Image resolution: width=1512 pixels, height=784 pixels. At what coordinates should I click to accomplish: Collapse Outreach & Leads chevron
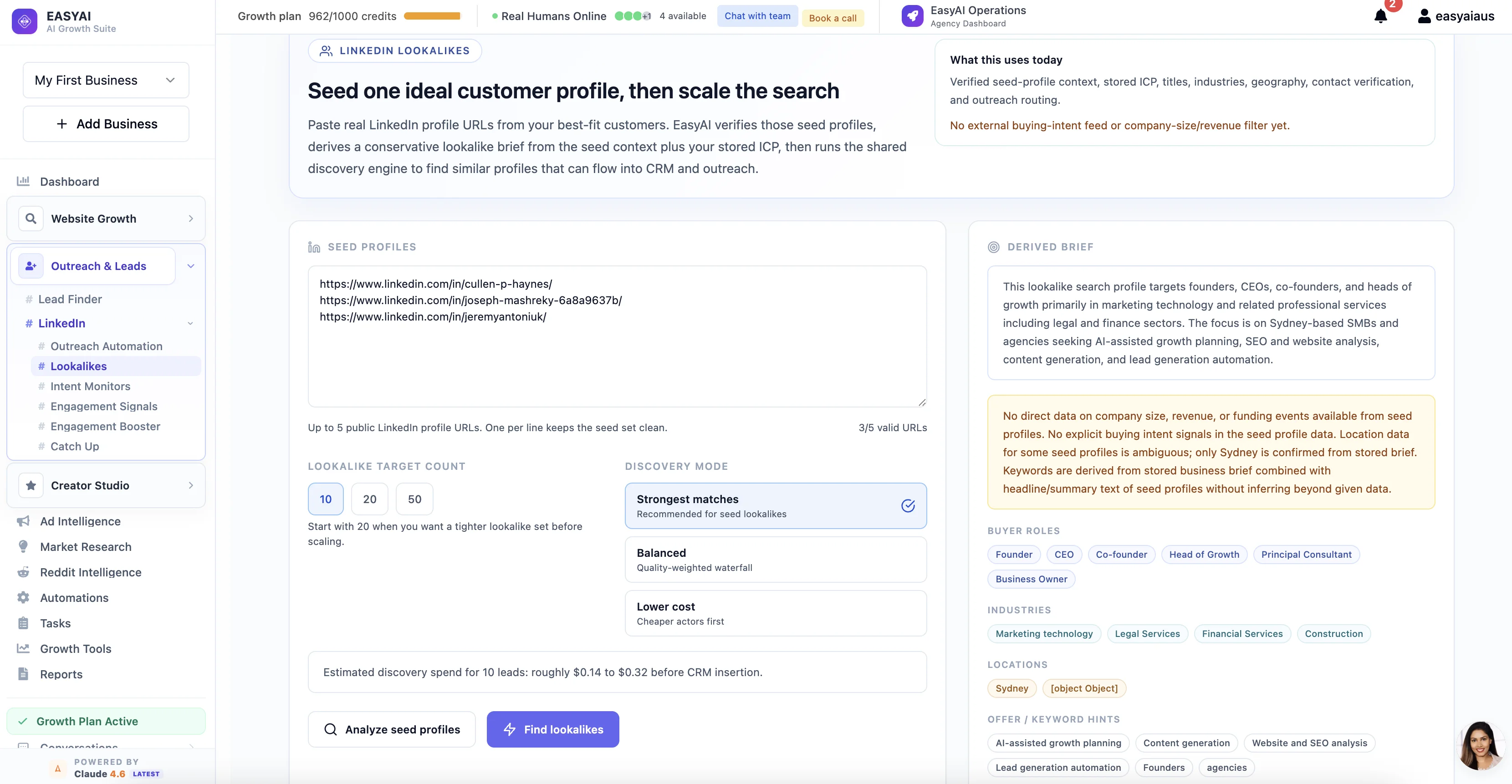(191, 266)
